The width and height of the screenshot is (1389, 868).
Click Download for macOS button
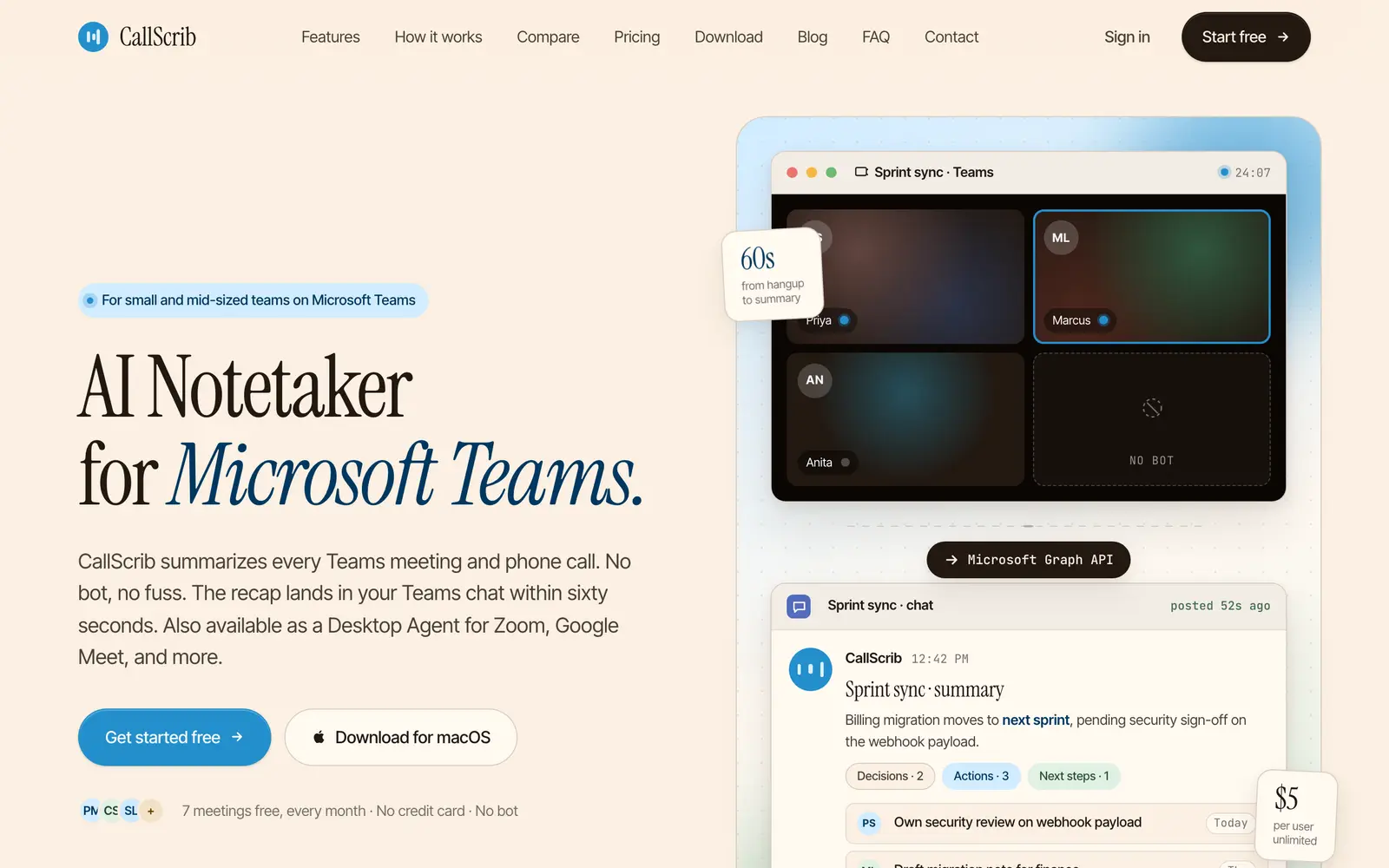[401, 737]
